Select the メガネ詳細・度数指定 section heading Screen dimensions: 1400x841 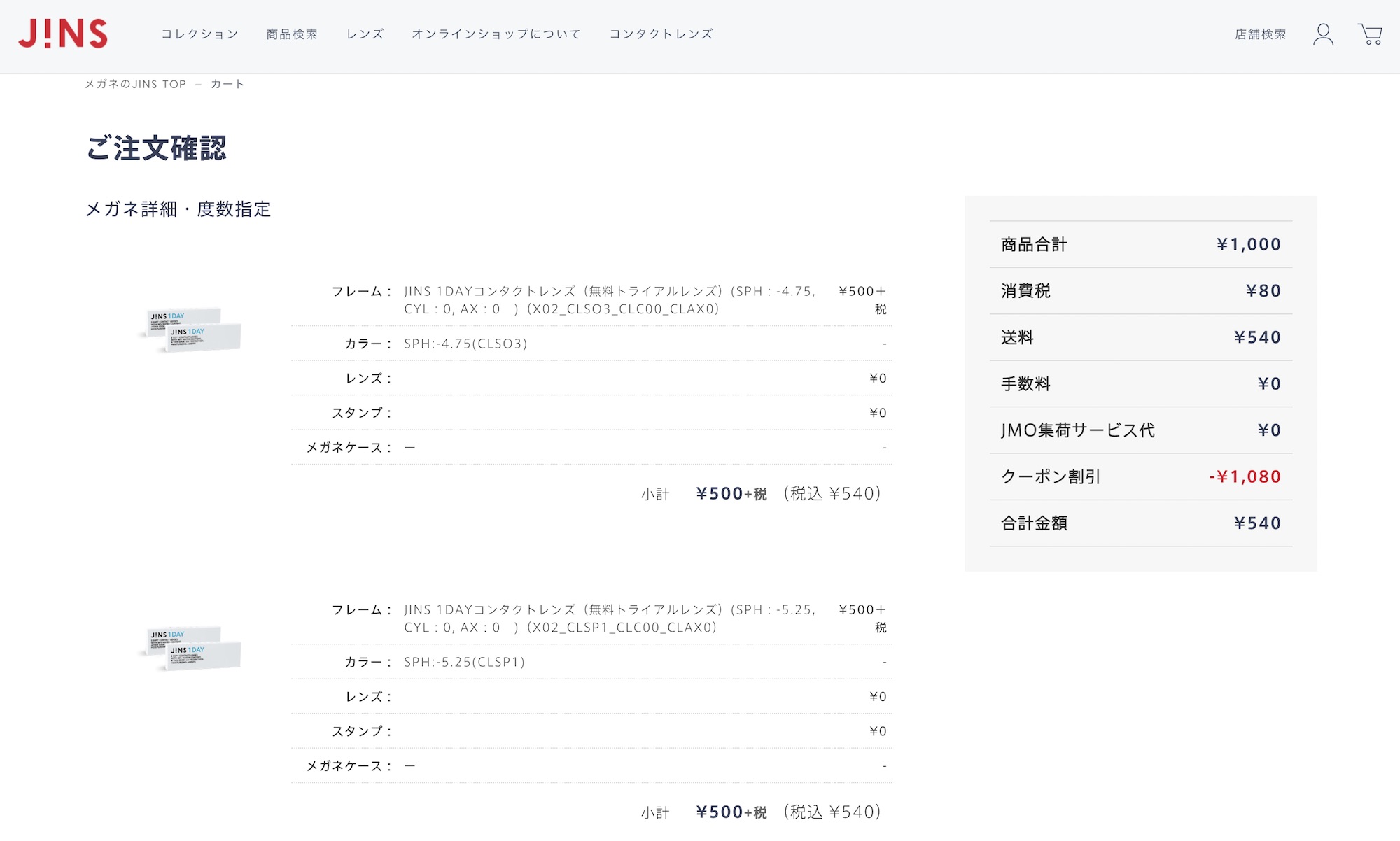tap(178, 209)
